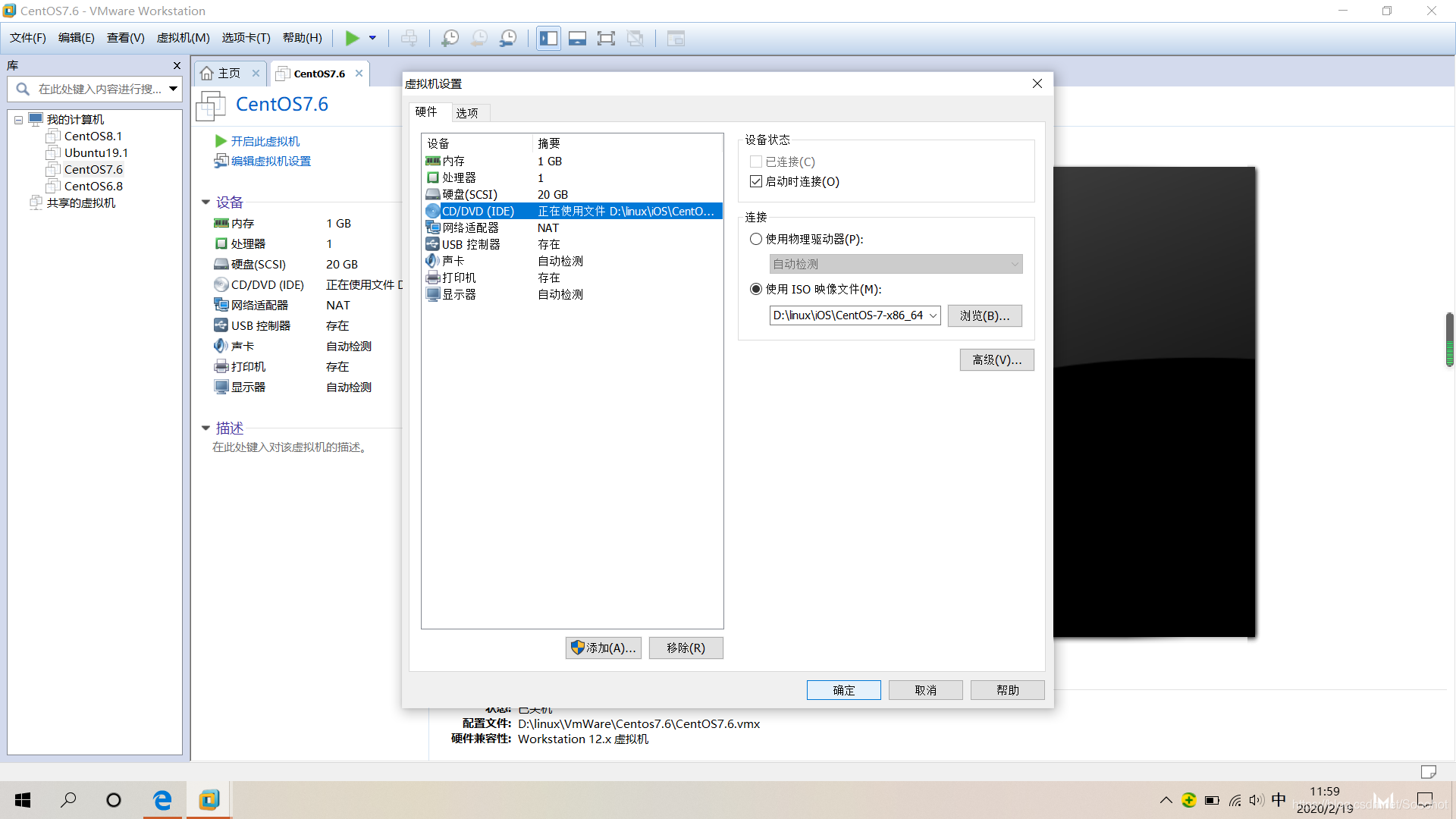The image size is (1456, 819).
Task: Open the 帮助(H) menu
Action: 302,38
